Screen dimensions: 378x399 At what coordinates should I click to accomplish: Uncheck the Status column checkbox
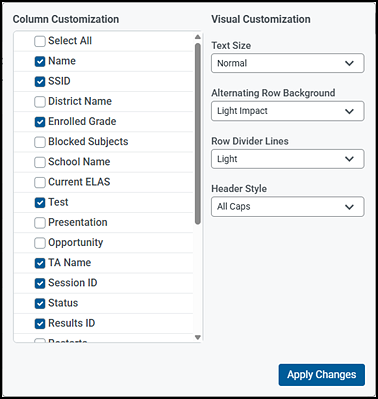pos(40,303)
